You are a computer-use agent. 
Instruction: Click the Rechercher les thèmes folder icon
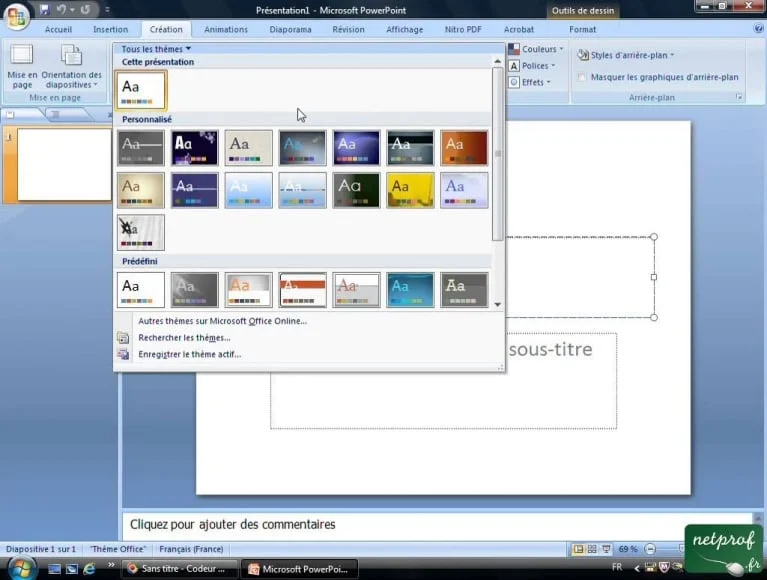tap(123, 338)
